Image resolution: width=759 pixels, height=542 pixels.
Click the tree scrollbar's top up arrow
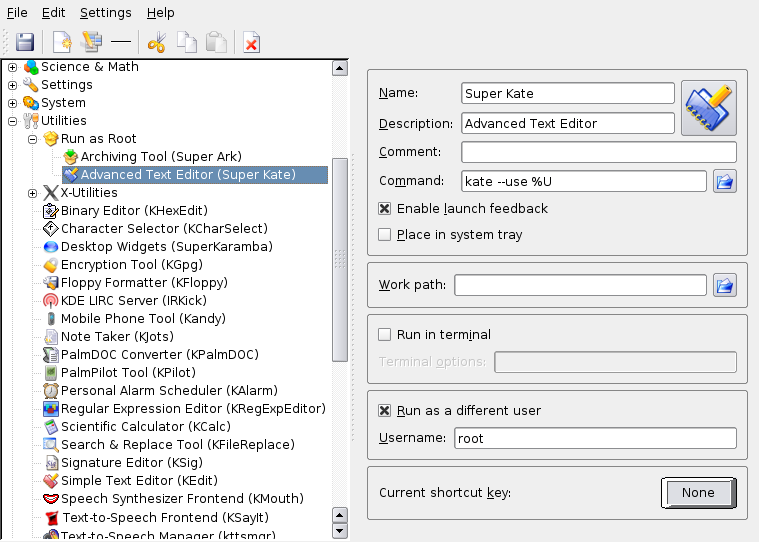point(339,69)
